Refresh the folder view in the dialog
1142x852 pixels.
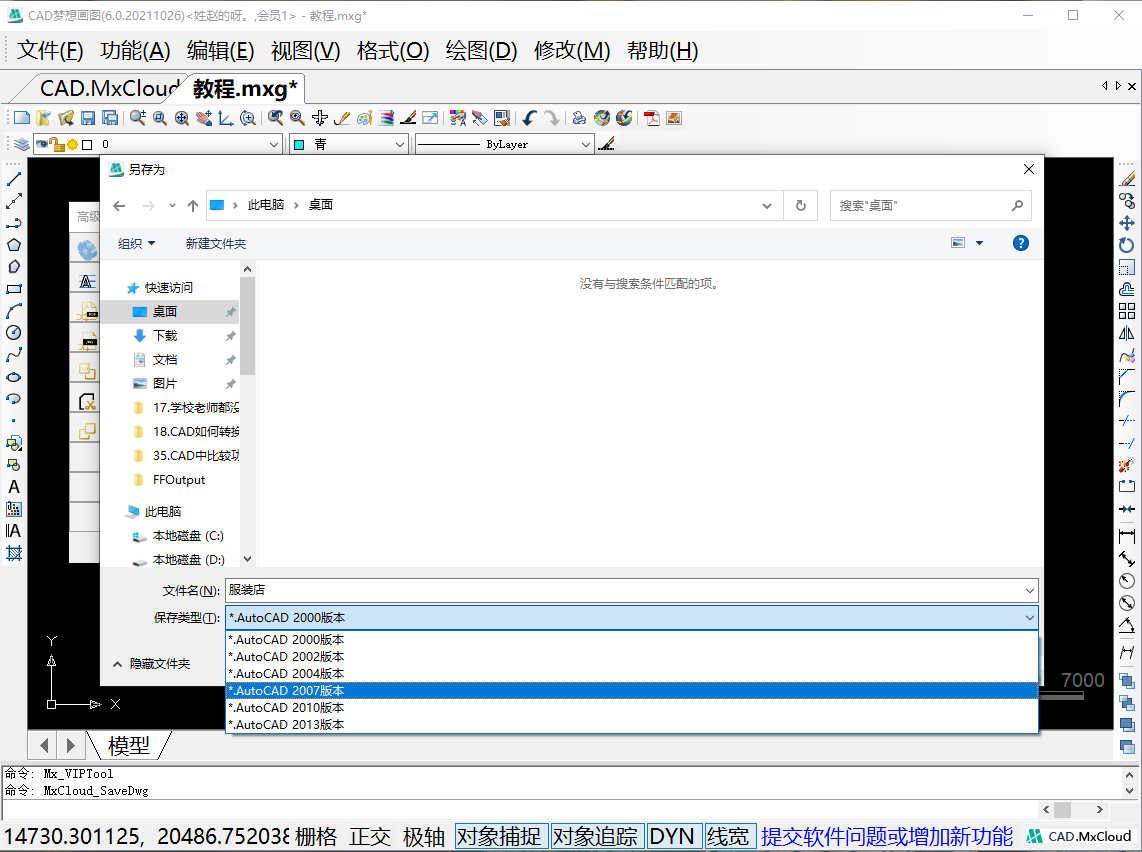pyautogui.click(x=800, y=205)
